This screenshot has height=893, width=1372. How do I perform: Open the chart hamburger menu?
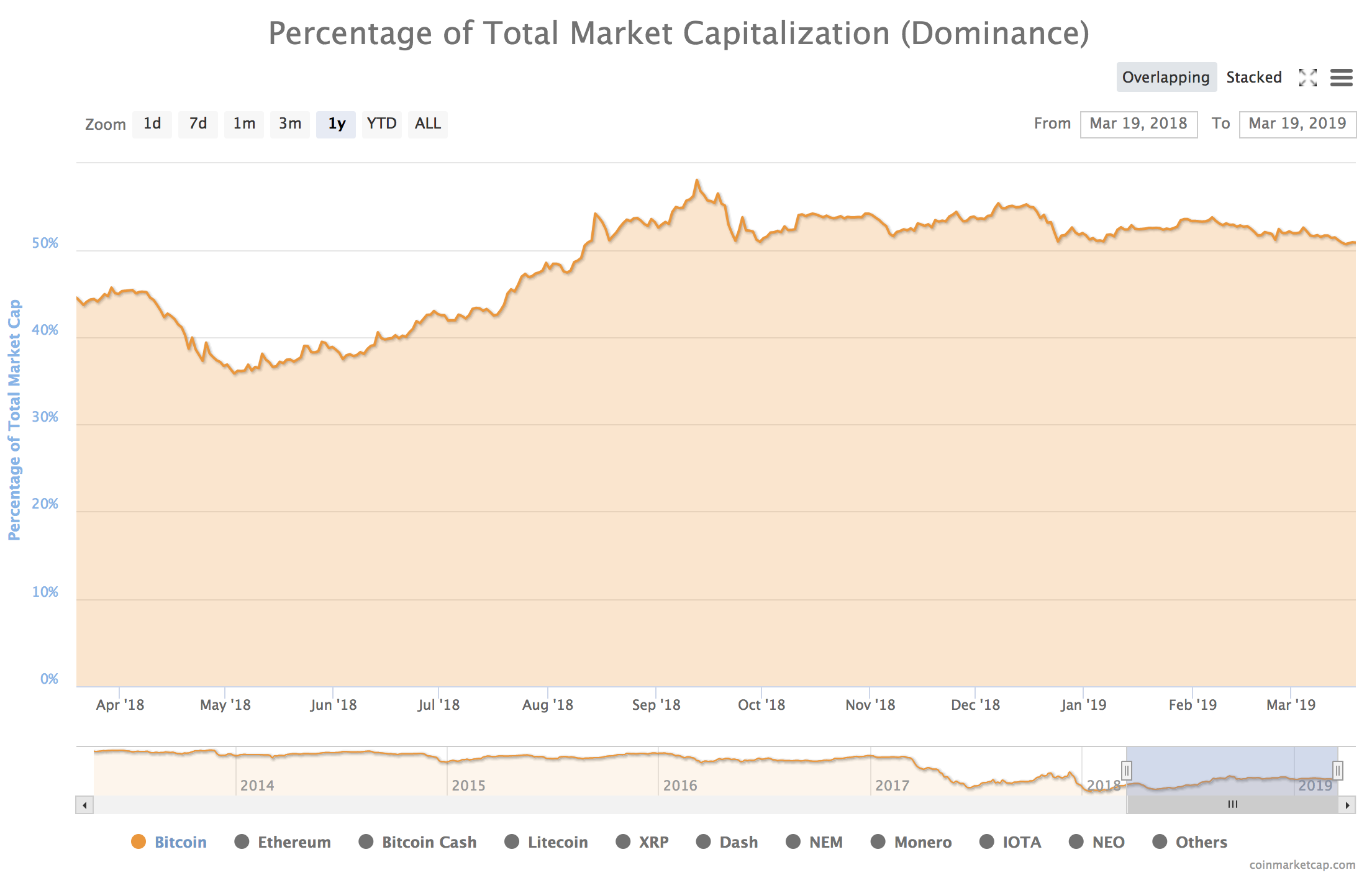[x=1342, y=78]
